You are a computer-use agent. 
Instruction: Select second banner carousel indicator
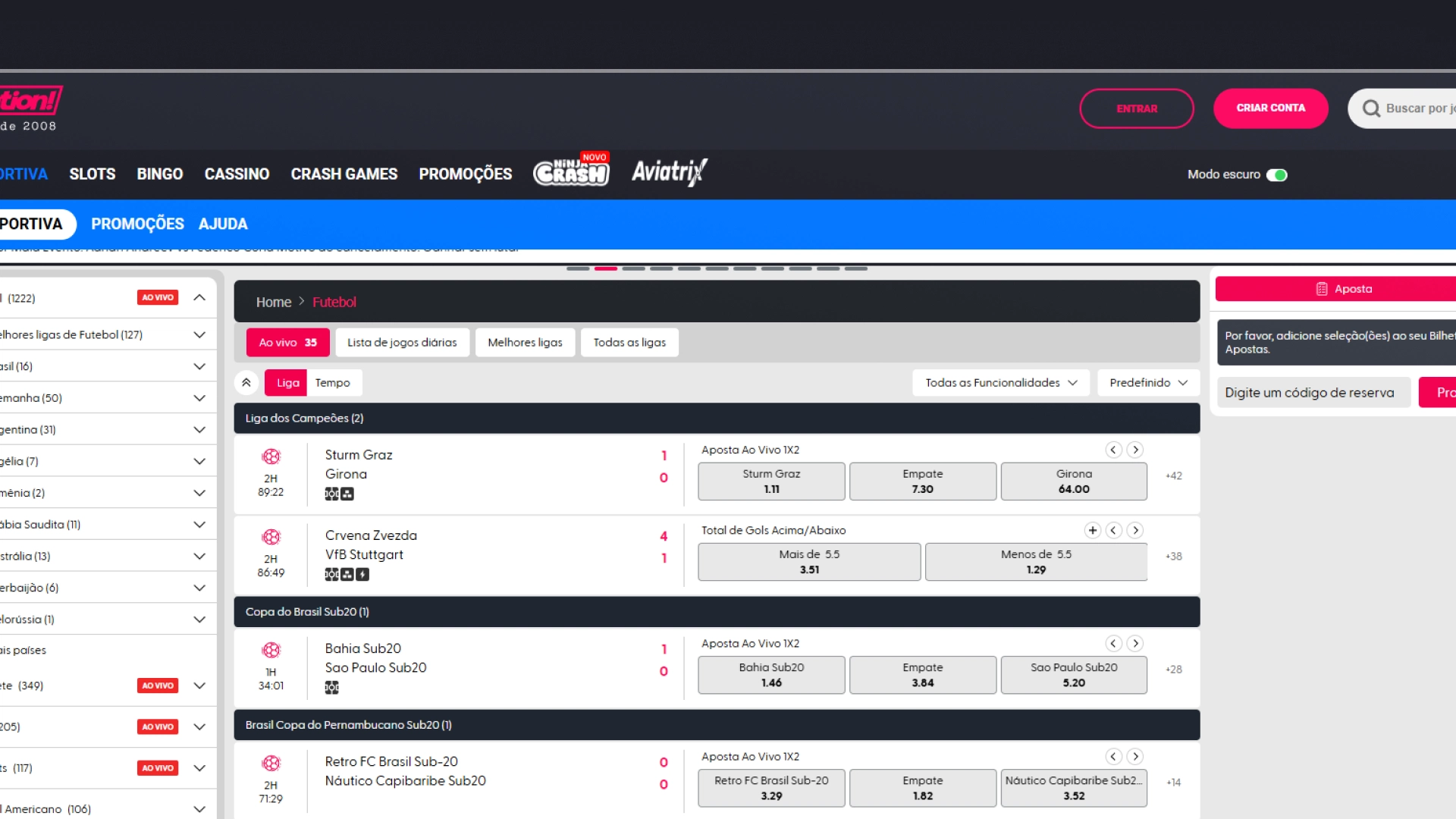[x=605, y=268]
